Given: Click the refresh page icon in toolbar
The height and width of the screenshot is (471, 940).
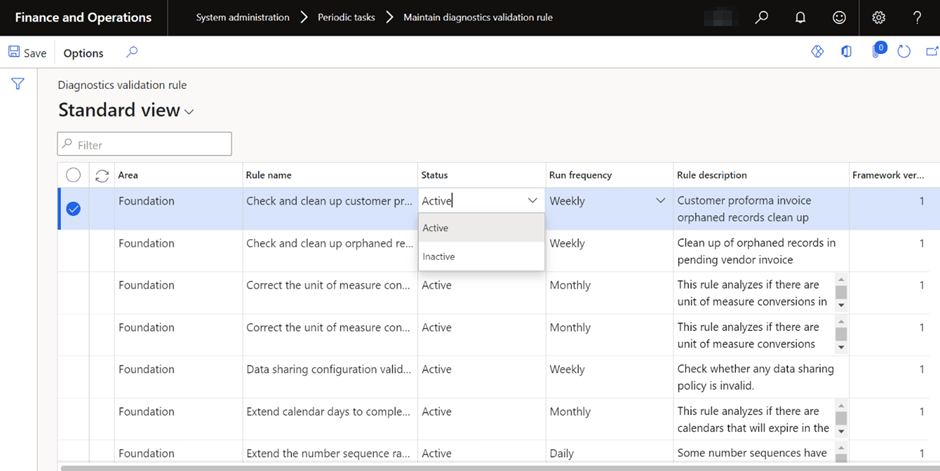Looking at the screenshot, I should [x=904, y=52].
